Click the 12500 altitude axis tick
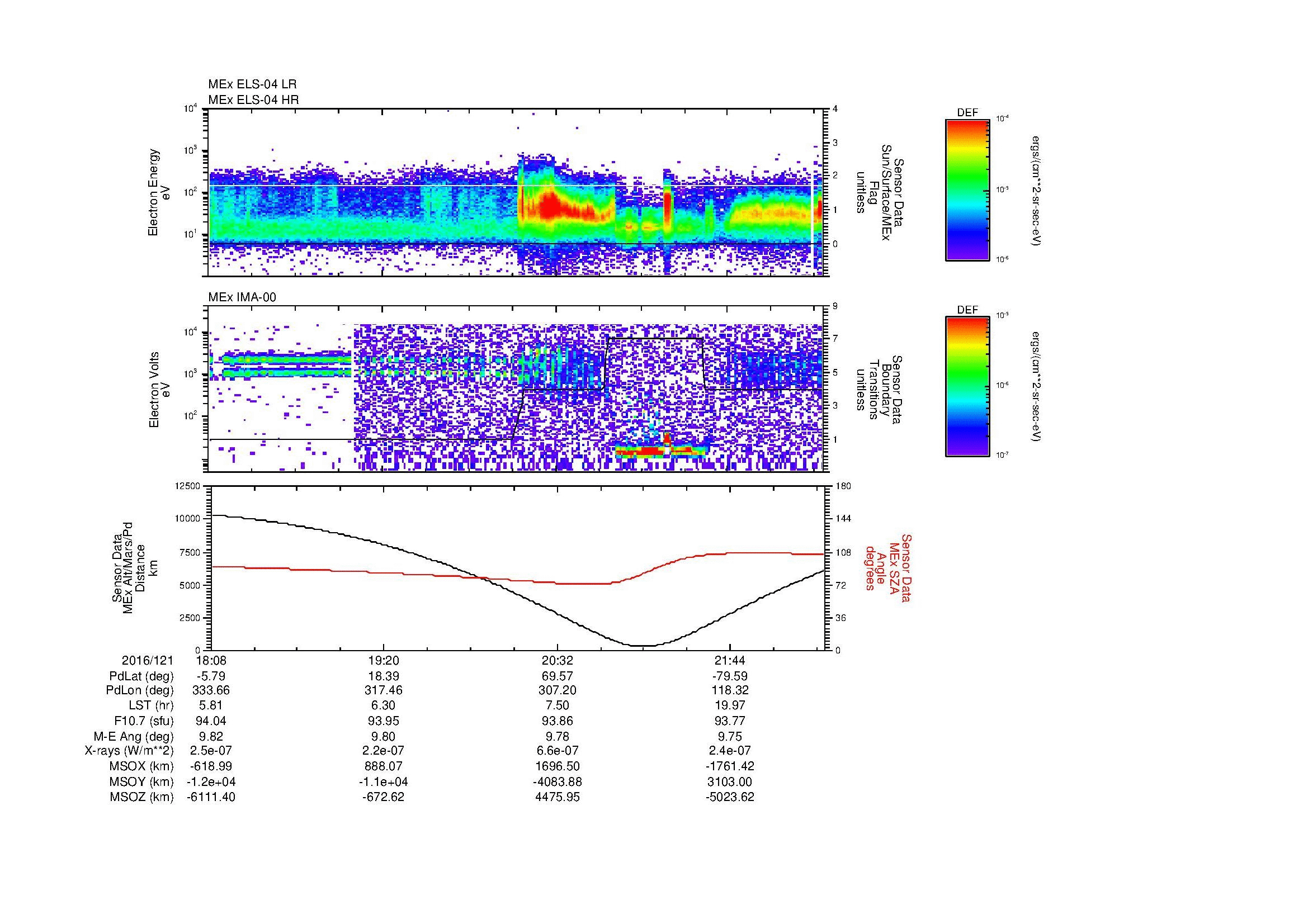This screenshot has height=924, width=1308. coord(188,486)
